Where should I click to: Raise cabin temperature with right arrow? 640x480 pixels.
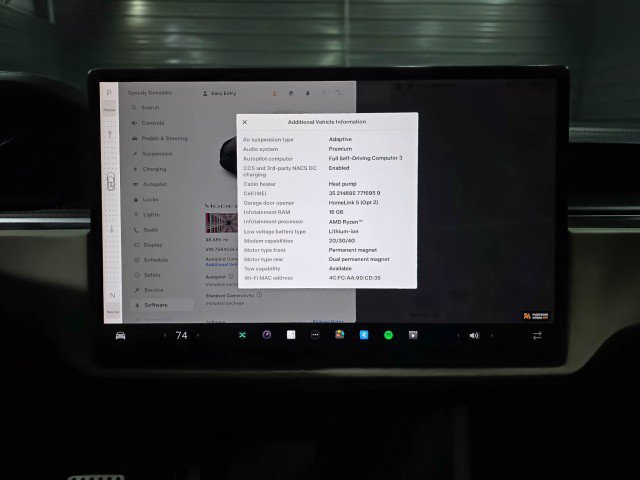point(198,336)
